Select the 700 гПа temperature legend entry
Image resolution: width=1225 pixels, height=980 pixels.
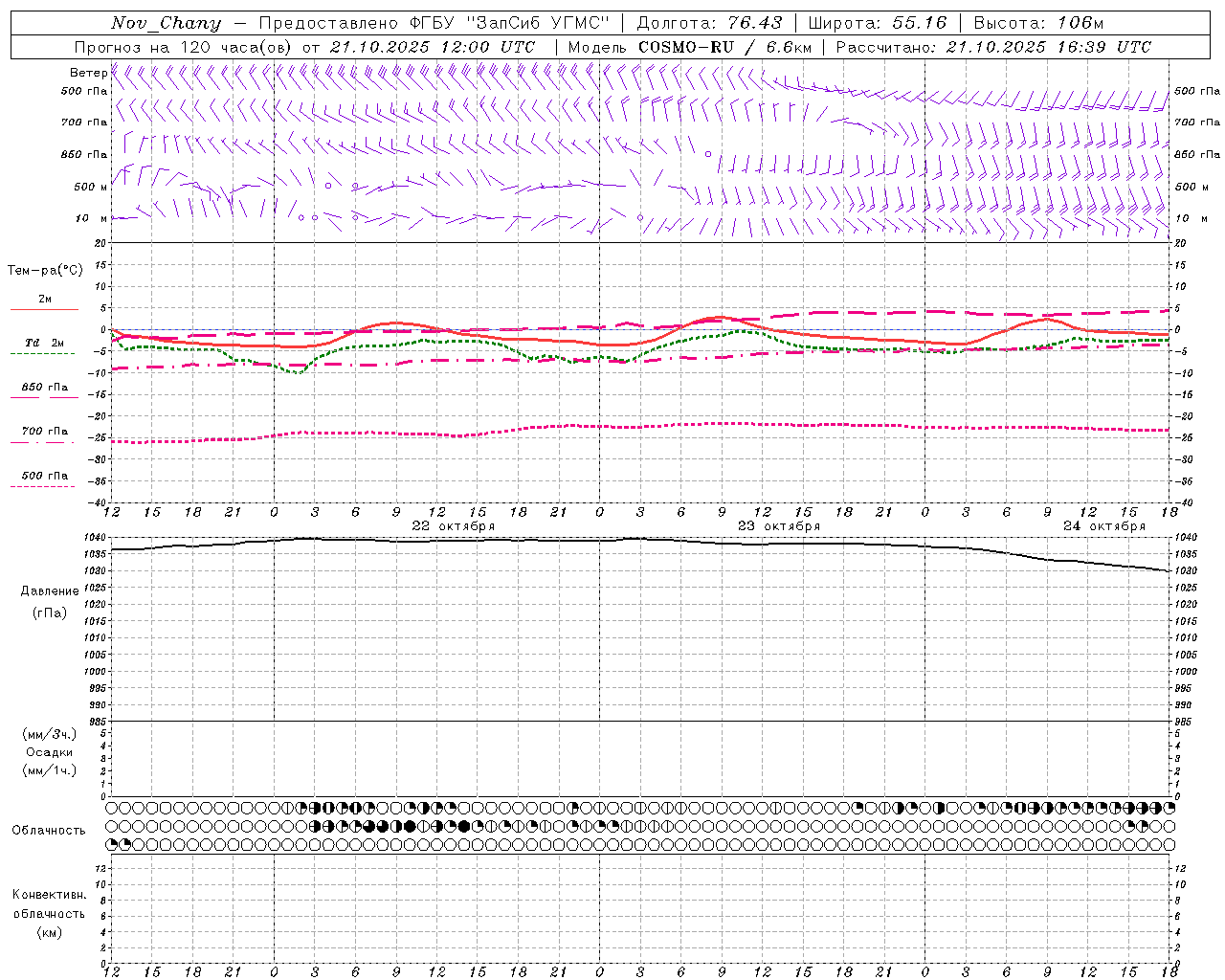tap(44, 432)
